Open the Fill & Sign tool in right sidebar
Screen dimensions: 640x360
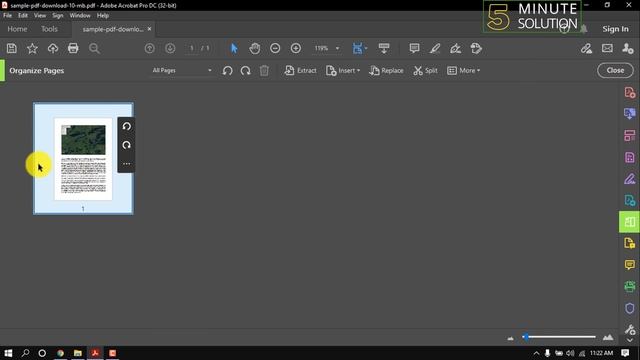(x=630, y=179)
